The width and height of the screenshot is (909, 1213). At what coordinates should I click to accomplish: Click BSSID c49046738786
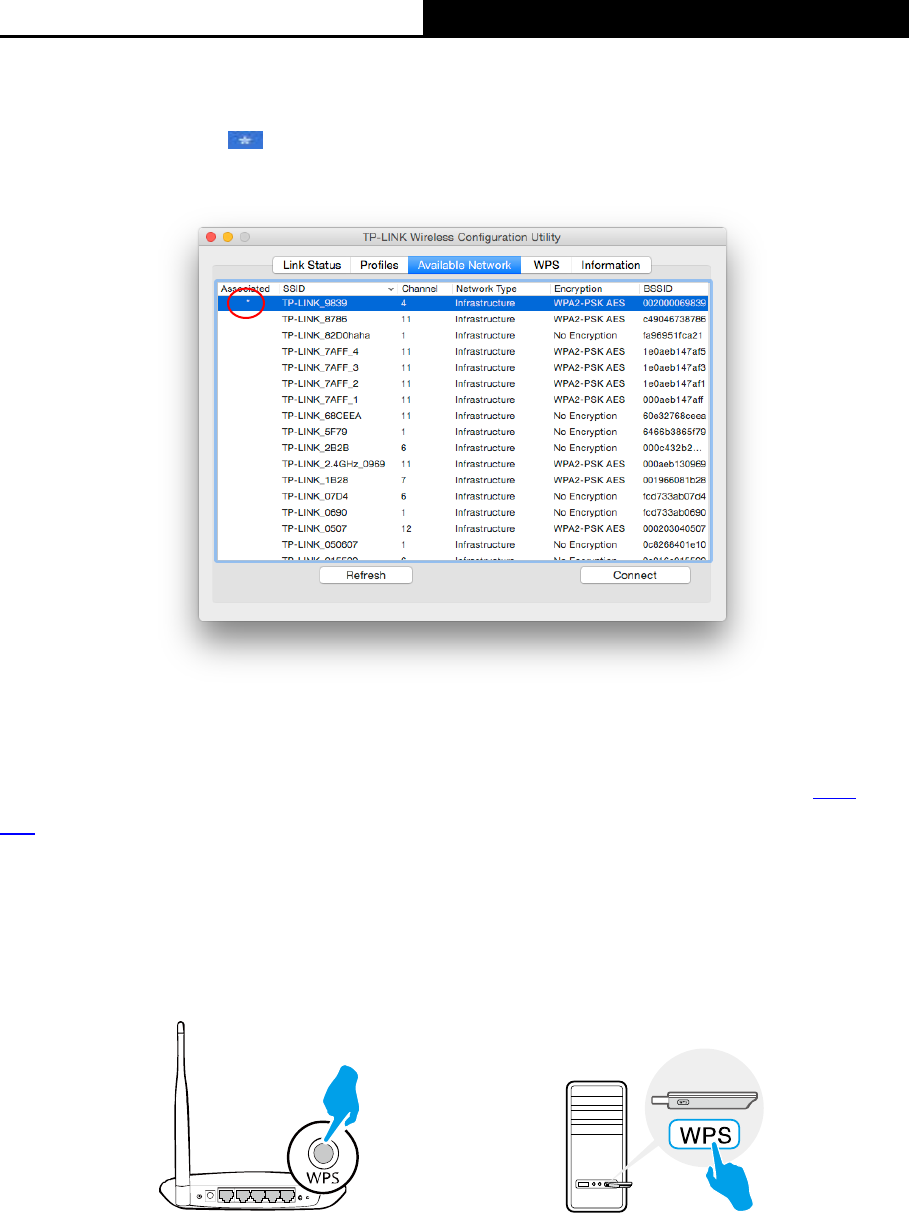[x=675, y=319]
